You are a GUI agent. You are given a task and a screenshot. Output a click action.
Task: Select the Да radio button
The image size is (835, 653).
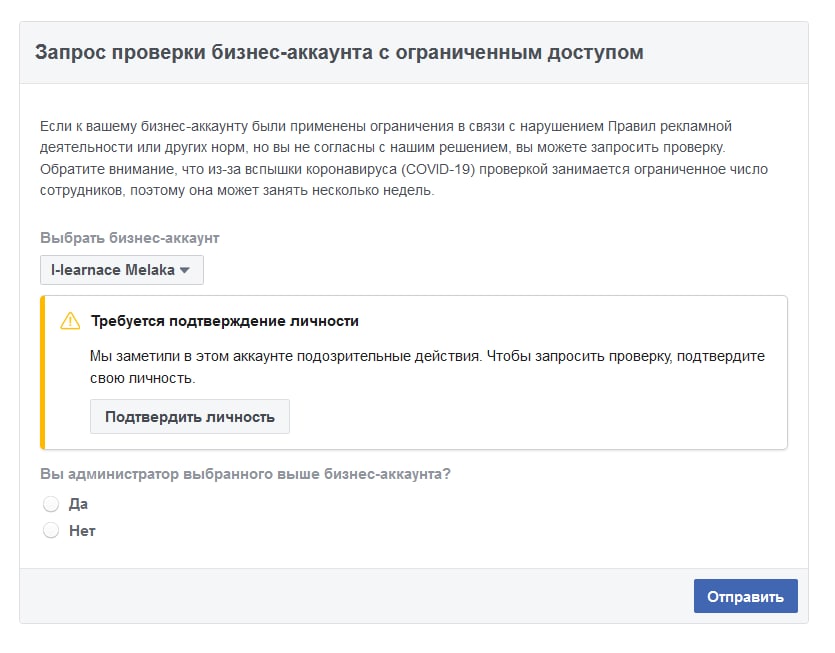pos(51,504)
